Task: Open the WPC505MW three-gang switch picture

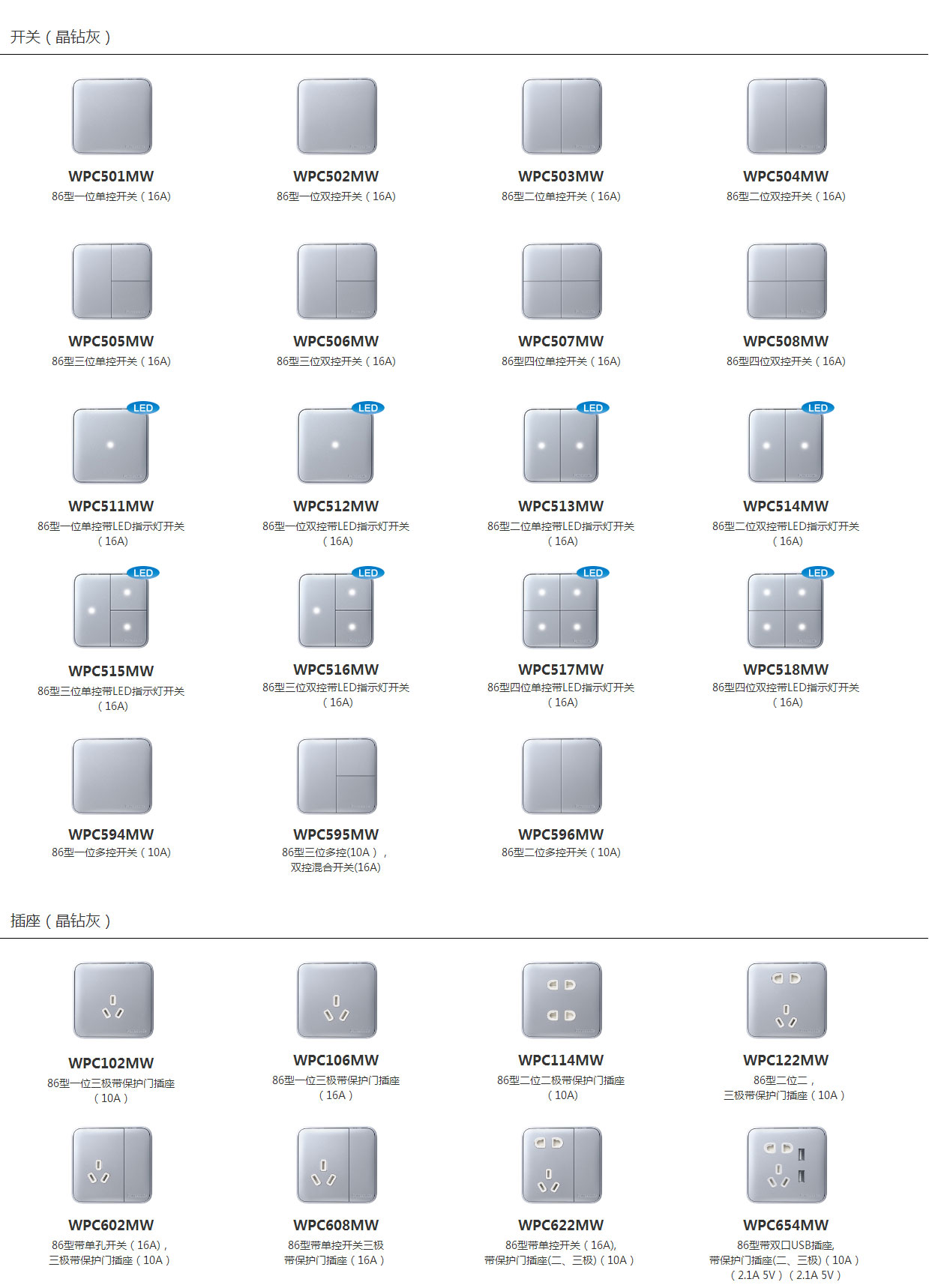Action: pos(112,281)
